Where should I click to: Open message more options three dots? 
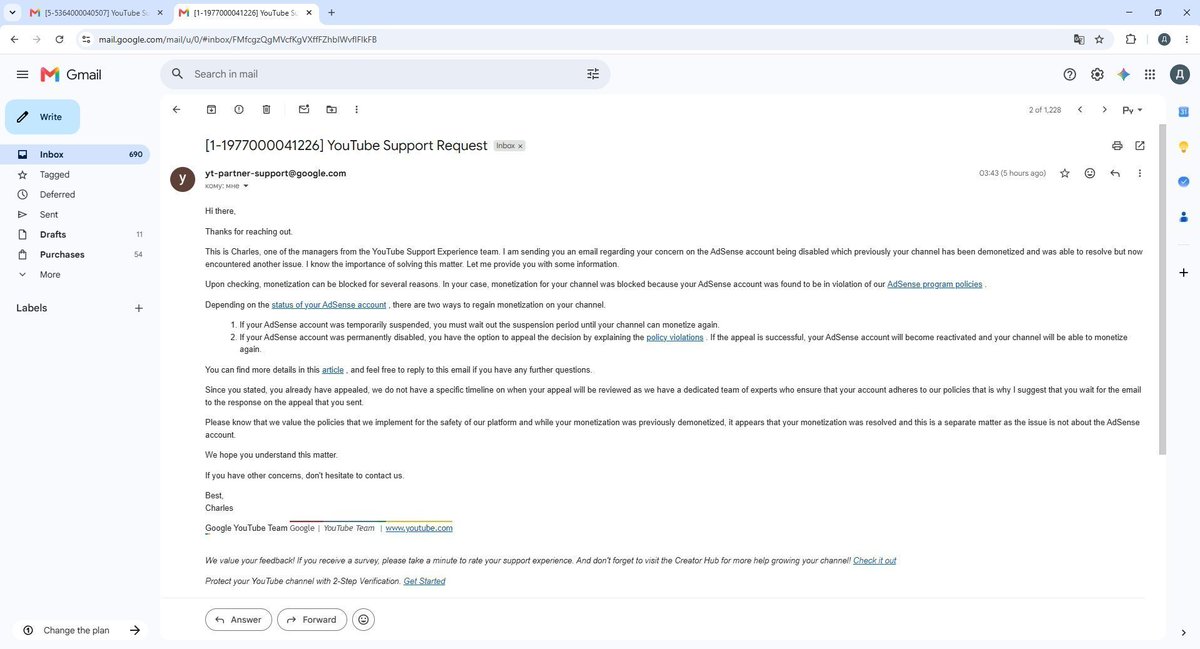pos(1140,173)
